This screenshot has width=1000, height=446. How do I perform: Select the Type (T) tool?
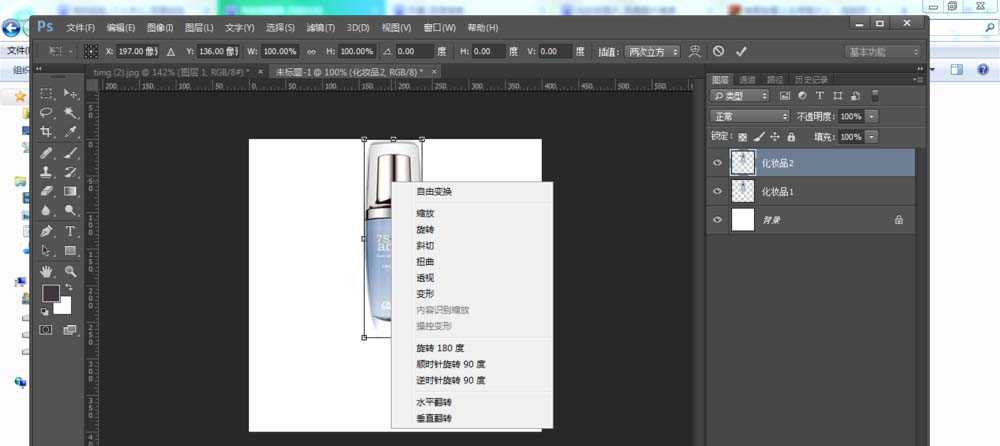click(x=71, y=231)
